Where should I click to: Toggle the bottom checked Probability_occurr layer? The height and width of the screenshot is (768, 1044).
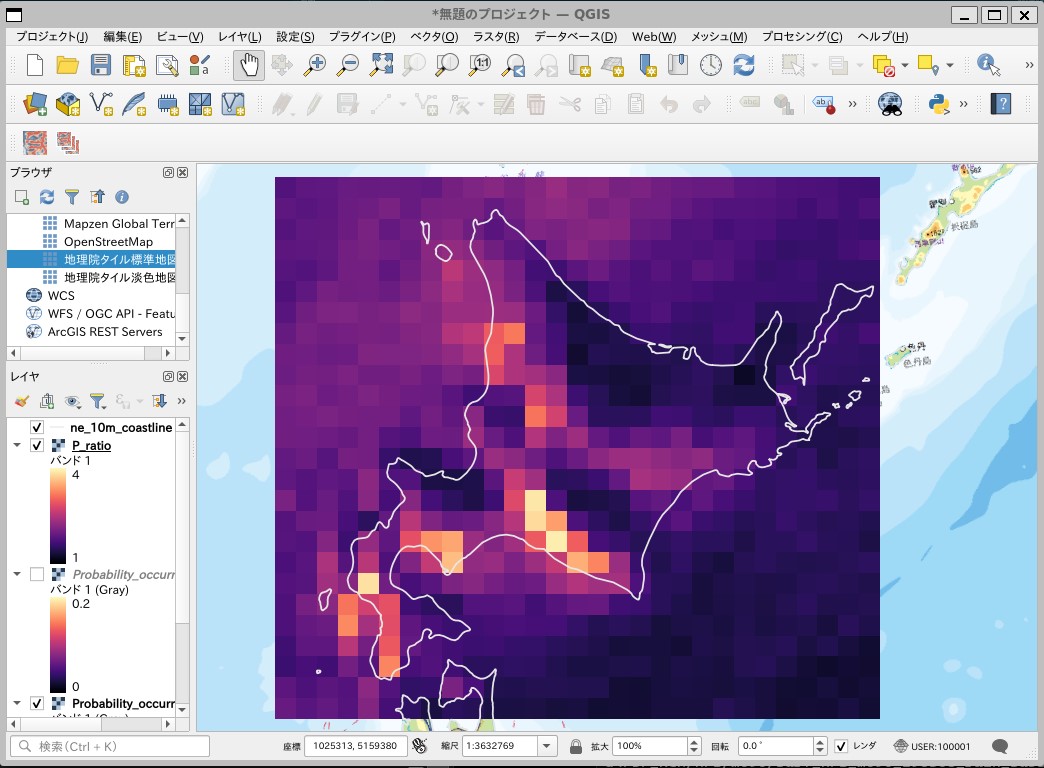(37, 703)
